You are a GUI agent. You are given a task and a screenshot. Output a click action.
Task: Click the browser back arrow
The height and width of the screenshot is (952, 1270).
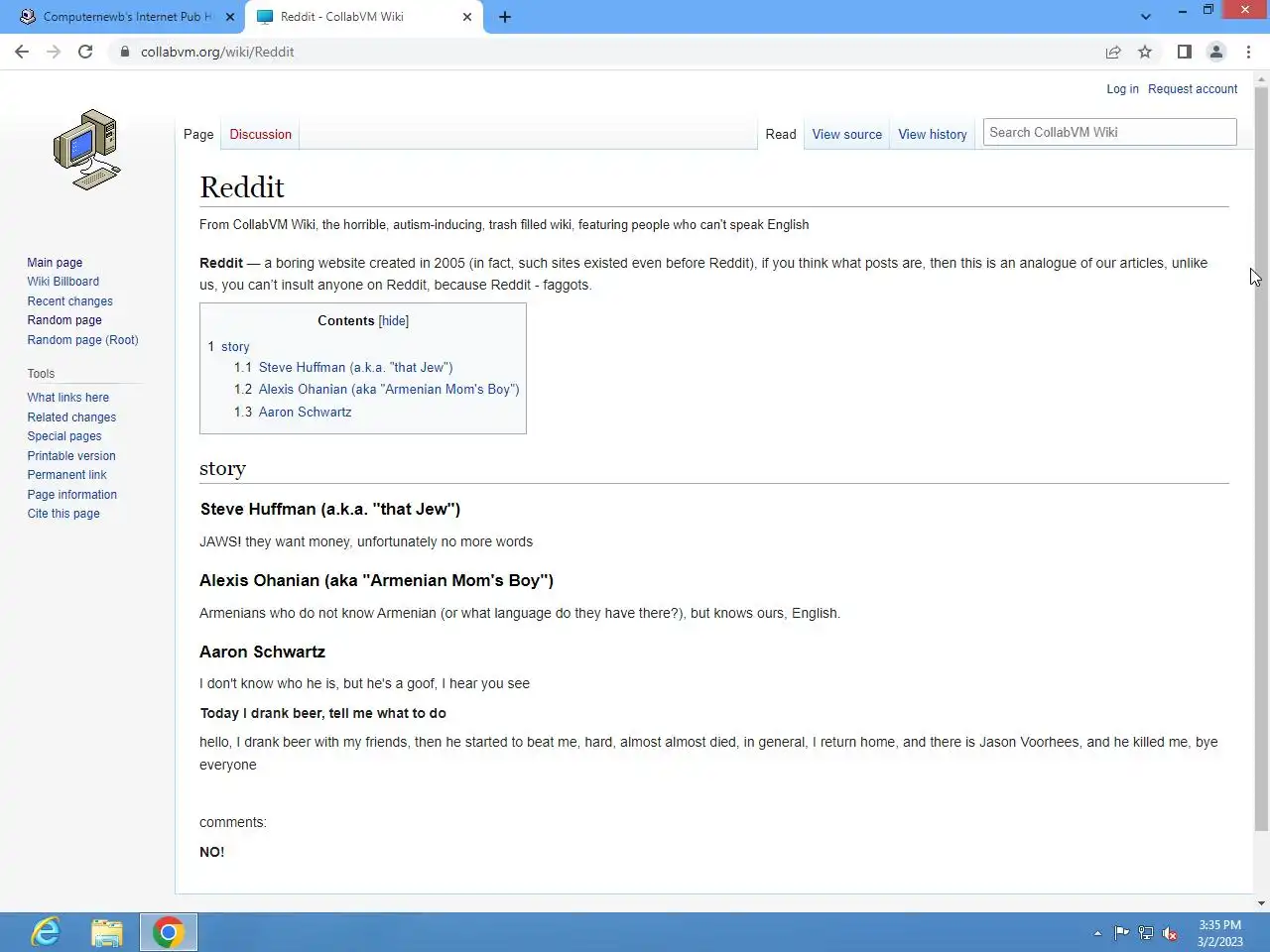pos(22,52)
